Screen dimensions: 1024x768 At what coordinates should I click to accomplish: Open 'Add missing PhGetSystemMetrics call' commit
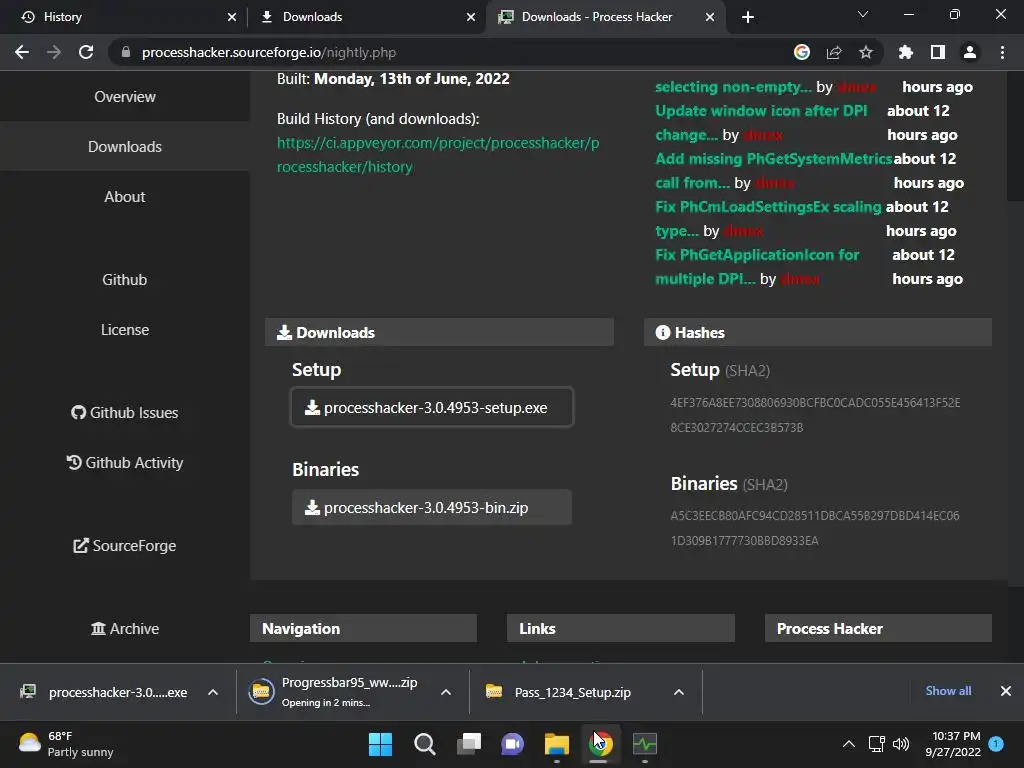(773, 170)
